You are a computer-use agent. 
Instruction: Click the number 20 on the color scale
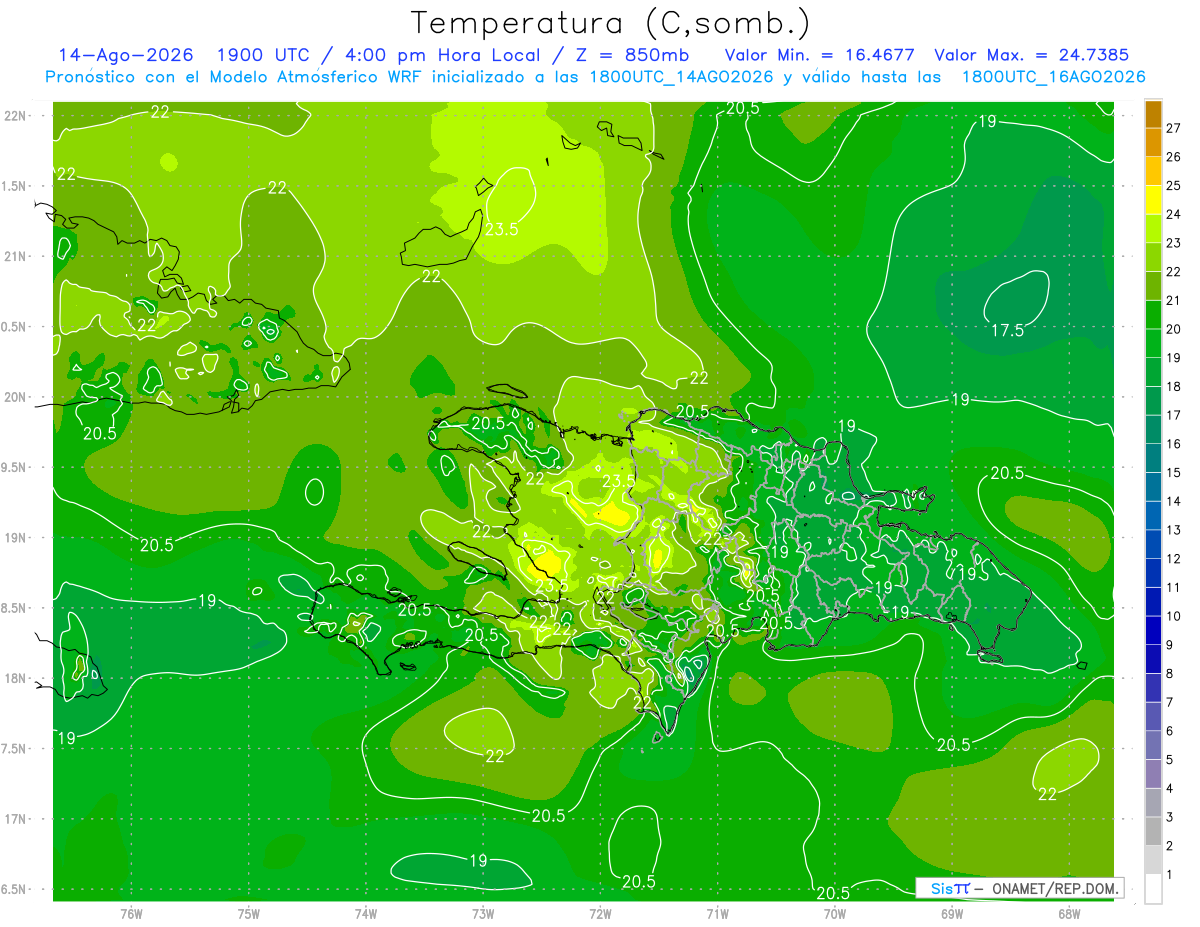[1173, 329]
